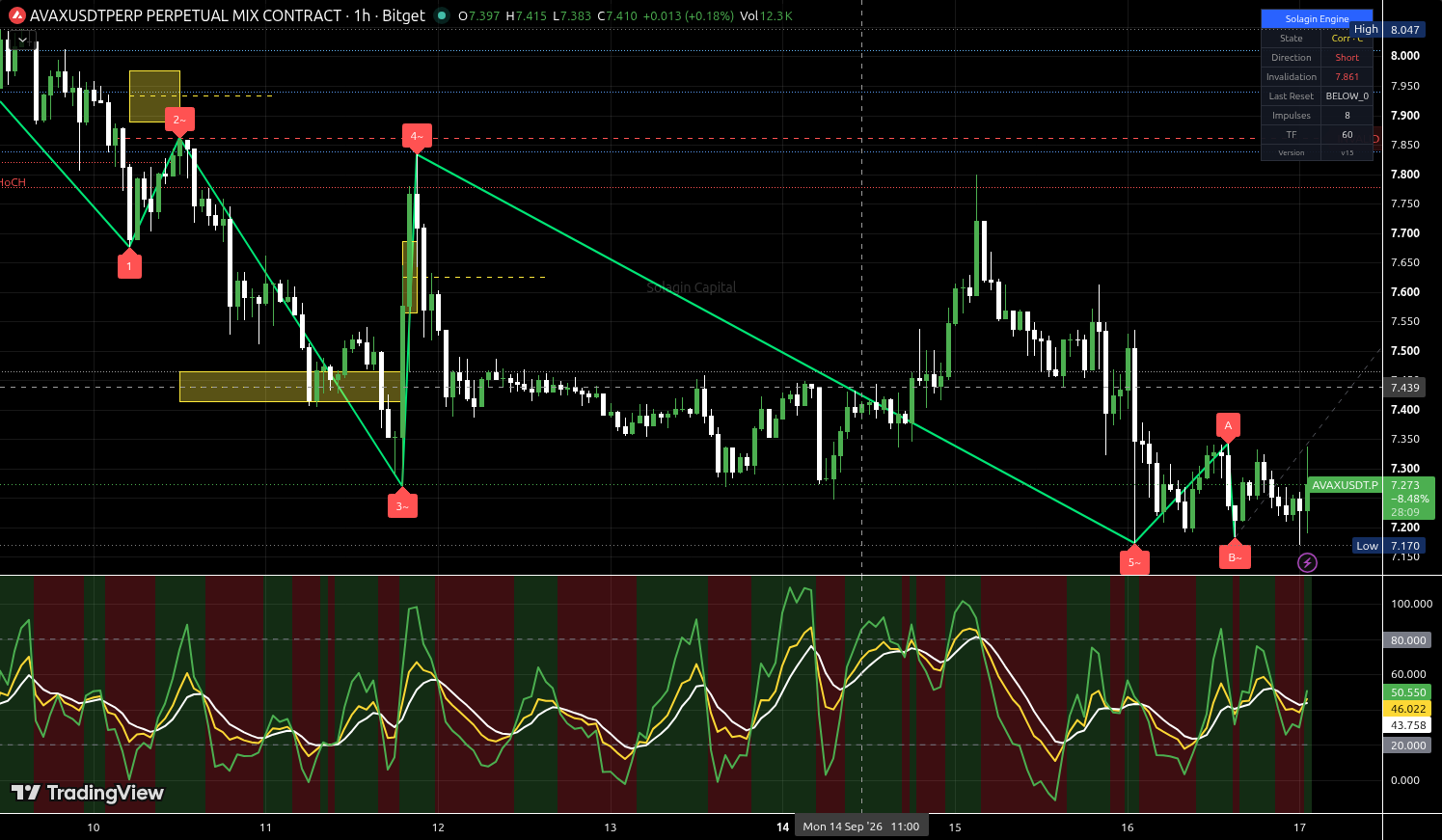Viewport: 1442px width, 840px height.
Task: Click the State row label
Action: coord(1291,39)
